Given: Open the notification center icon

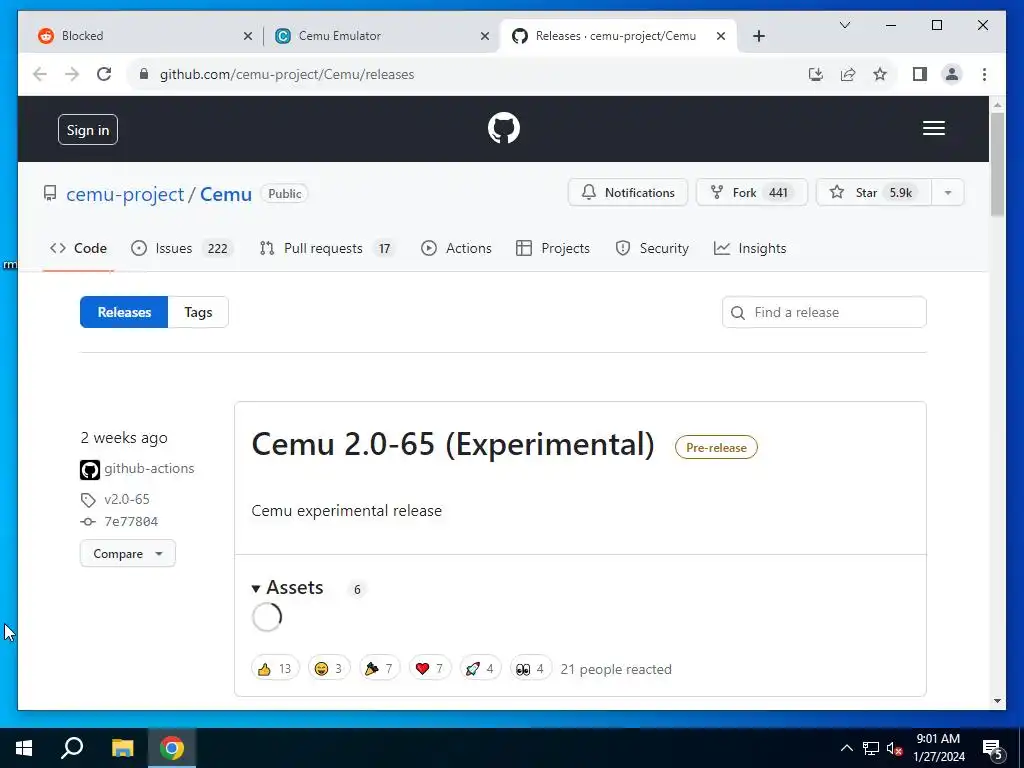Looking at the screenshot, I should [x=992, y=748].
